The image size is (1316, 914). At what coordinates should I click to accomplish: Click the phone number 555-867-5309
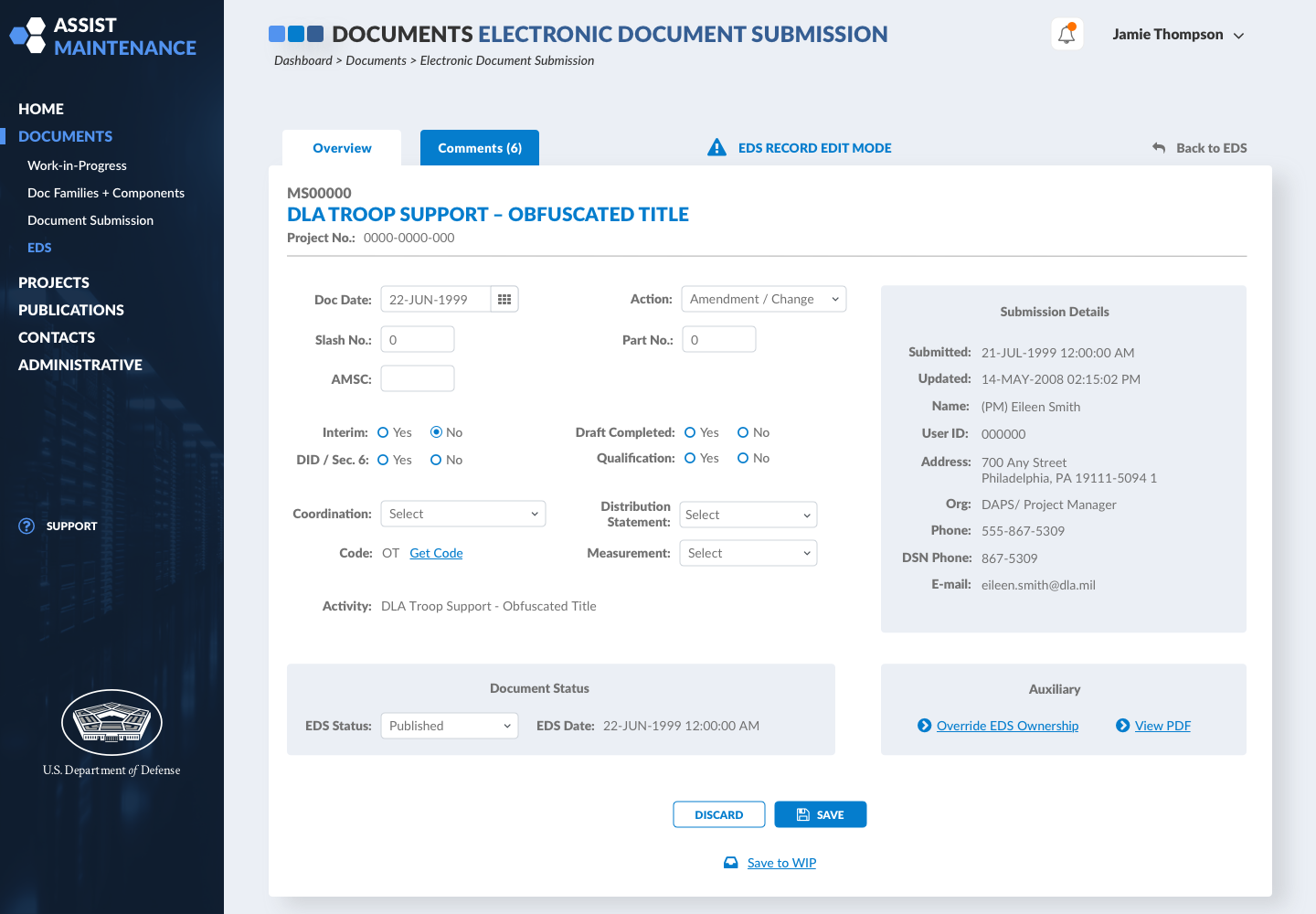(1023, 531)
